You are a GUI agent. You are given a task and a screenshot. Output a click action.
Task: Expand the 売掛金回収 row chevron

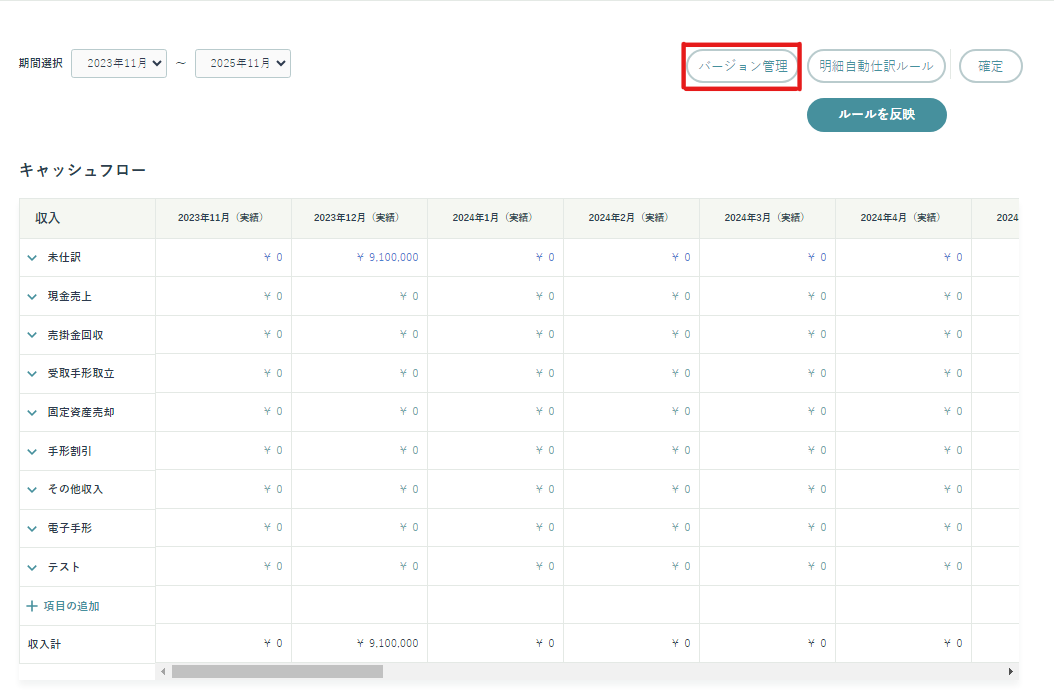pyautogui.click(x=32, y=335)
